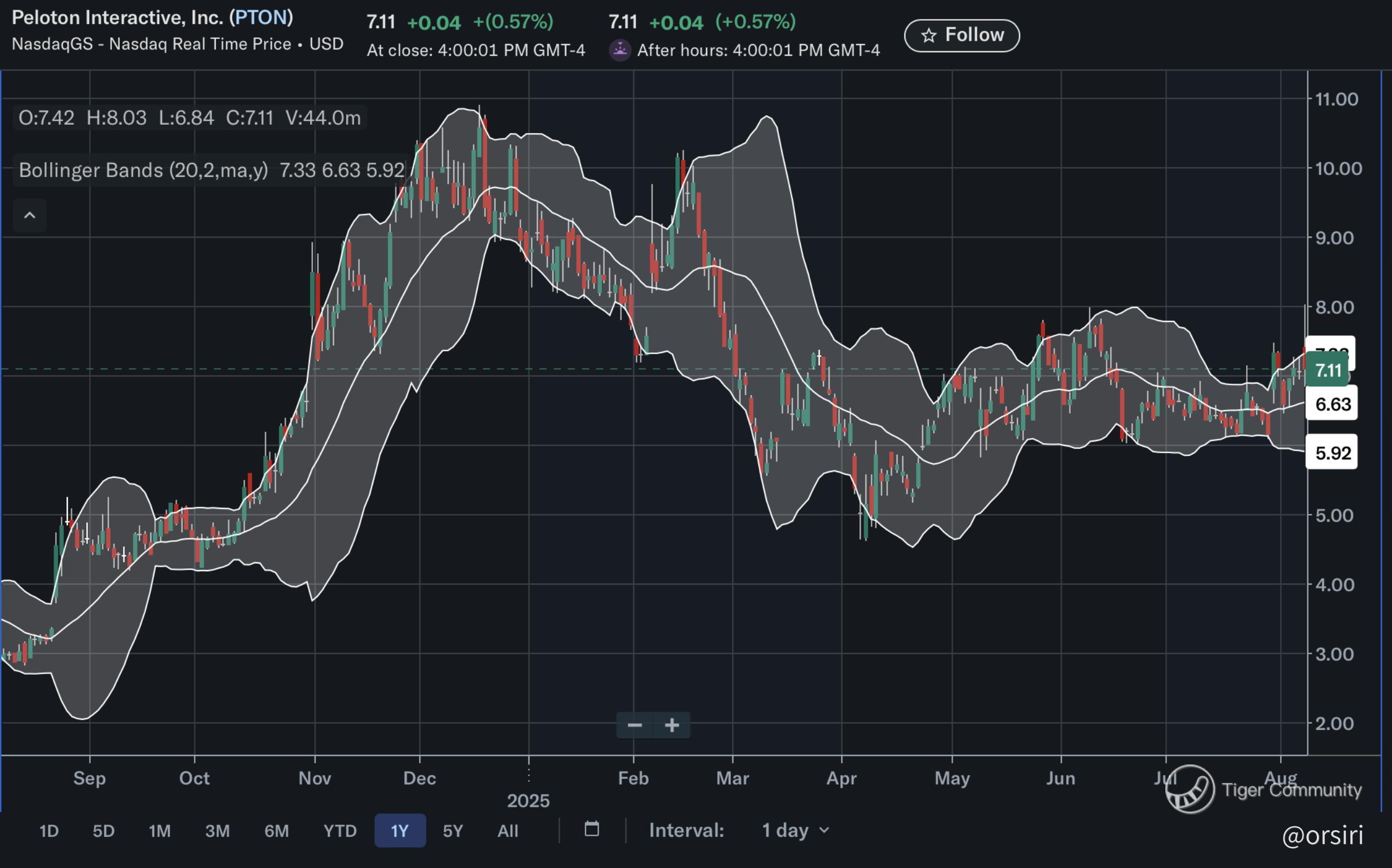Open the calendar date range picker
This screenshot has height=868, width=1392.
point(592,829)
